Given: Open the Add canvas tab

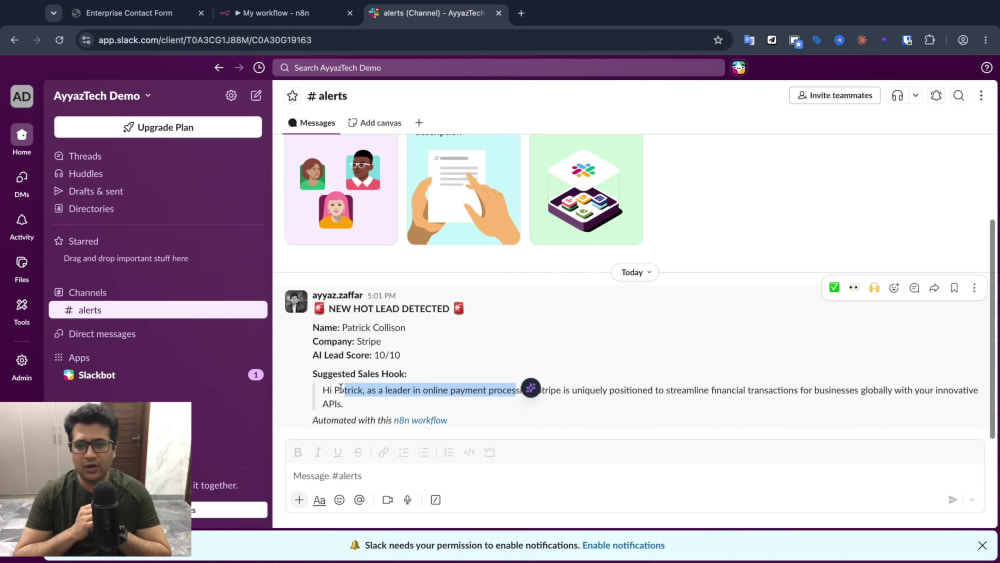Looking at the screenshot, I should click(x=374, y=123).
